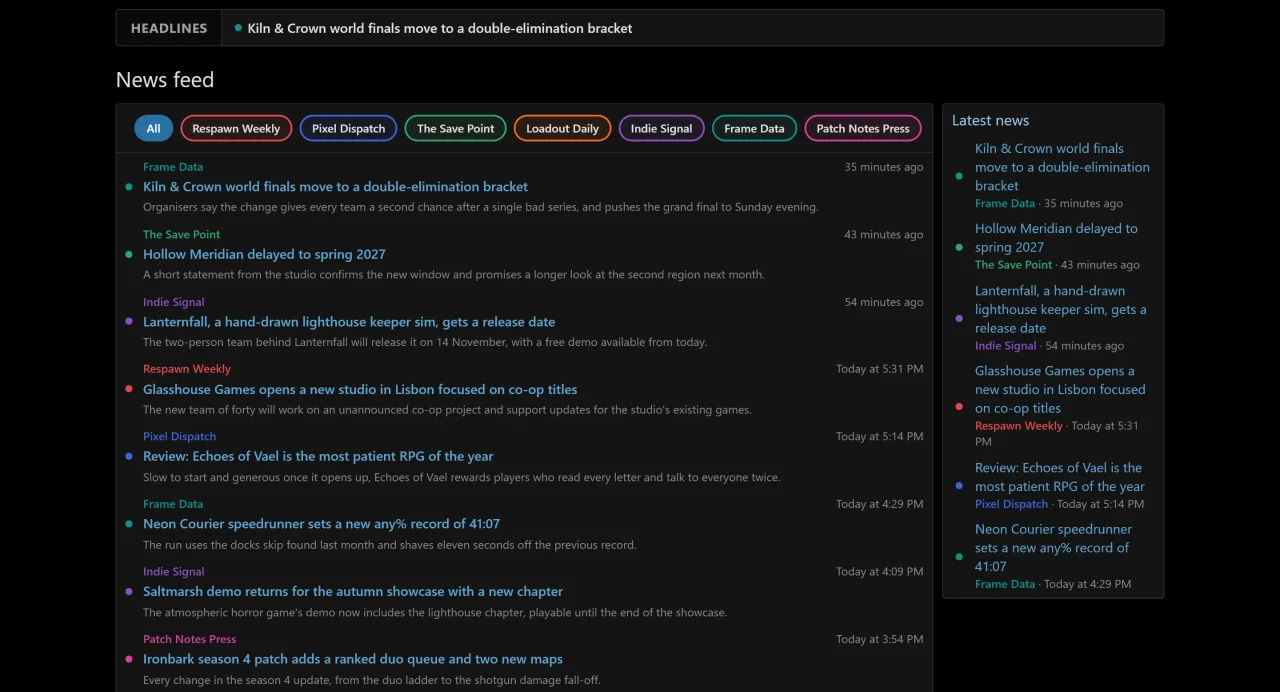This screenshot has width=1280, height=692.
Task: Click the '35 minutes ago' timestamp in feed
Action: tap(883, 167)
